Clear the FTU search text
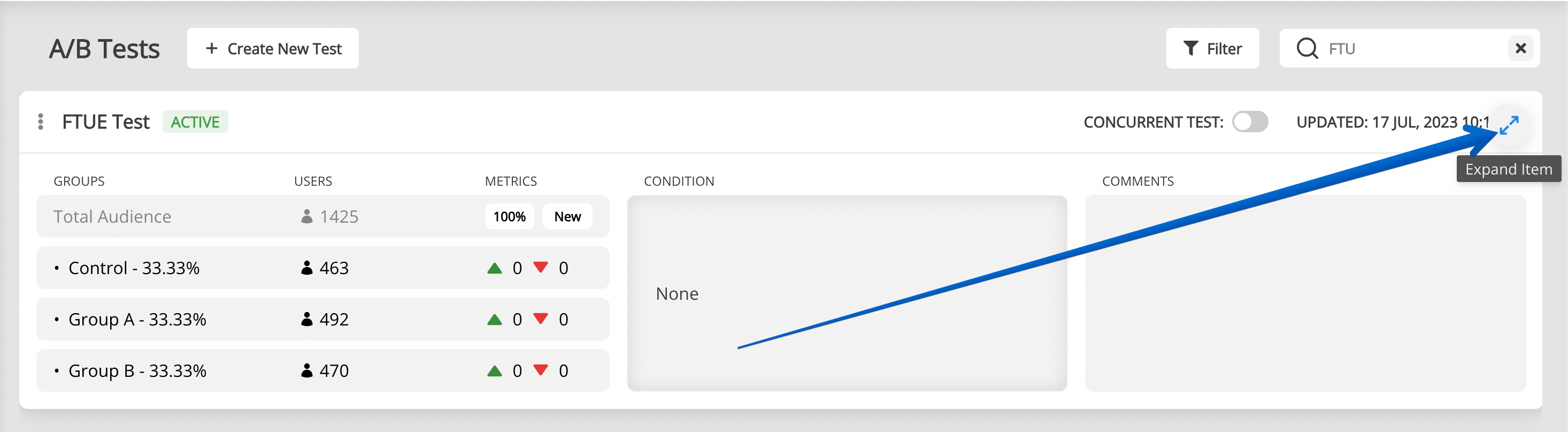The width and height of the screenshot is (1568, 432). point(1520,48)
